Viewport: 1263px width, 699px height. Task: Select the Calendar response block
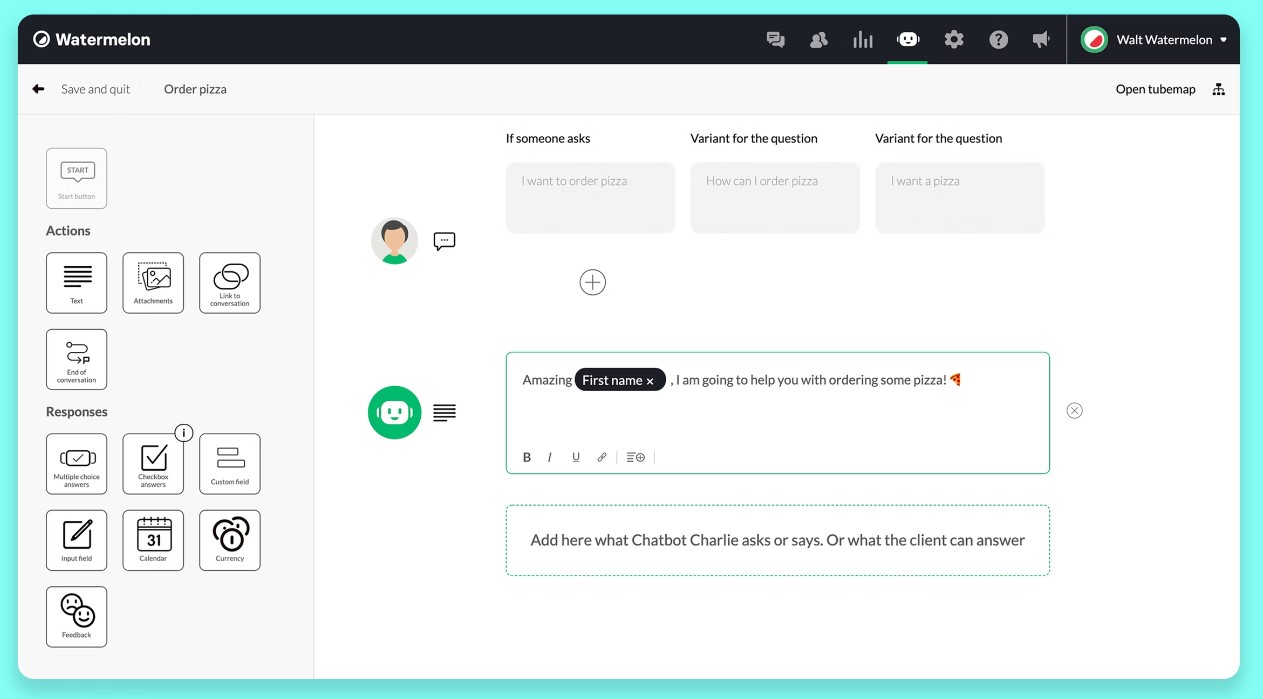153,540
